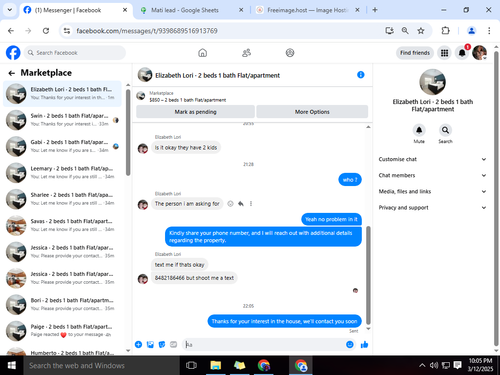The height and width of the screenshot is (375, 500).
Task: Switch to Mati lead Google Sheets tab
Action: [x=191, y=10]
